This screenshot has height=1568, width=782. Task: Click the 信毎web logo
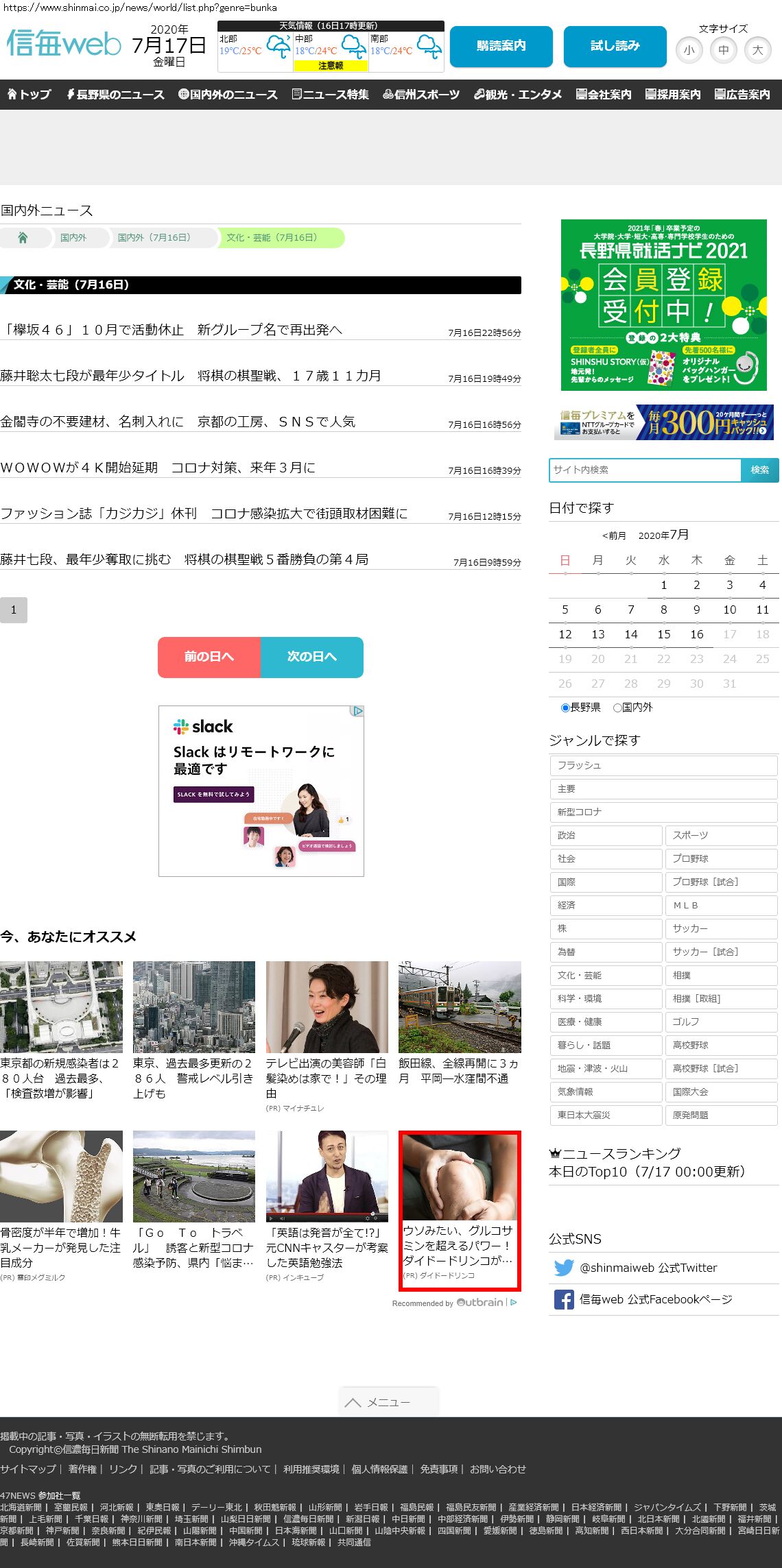64,44
